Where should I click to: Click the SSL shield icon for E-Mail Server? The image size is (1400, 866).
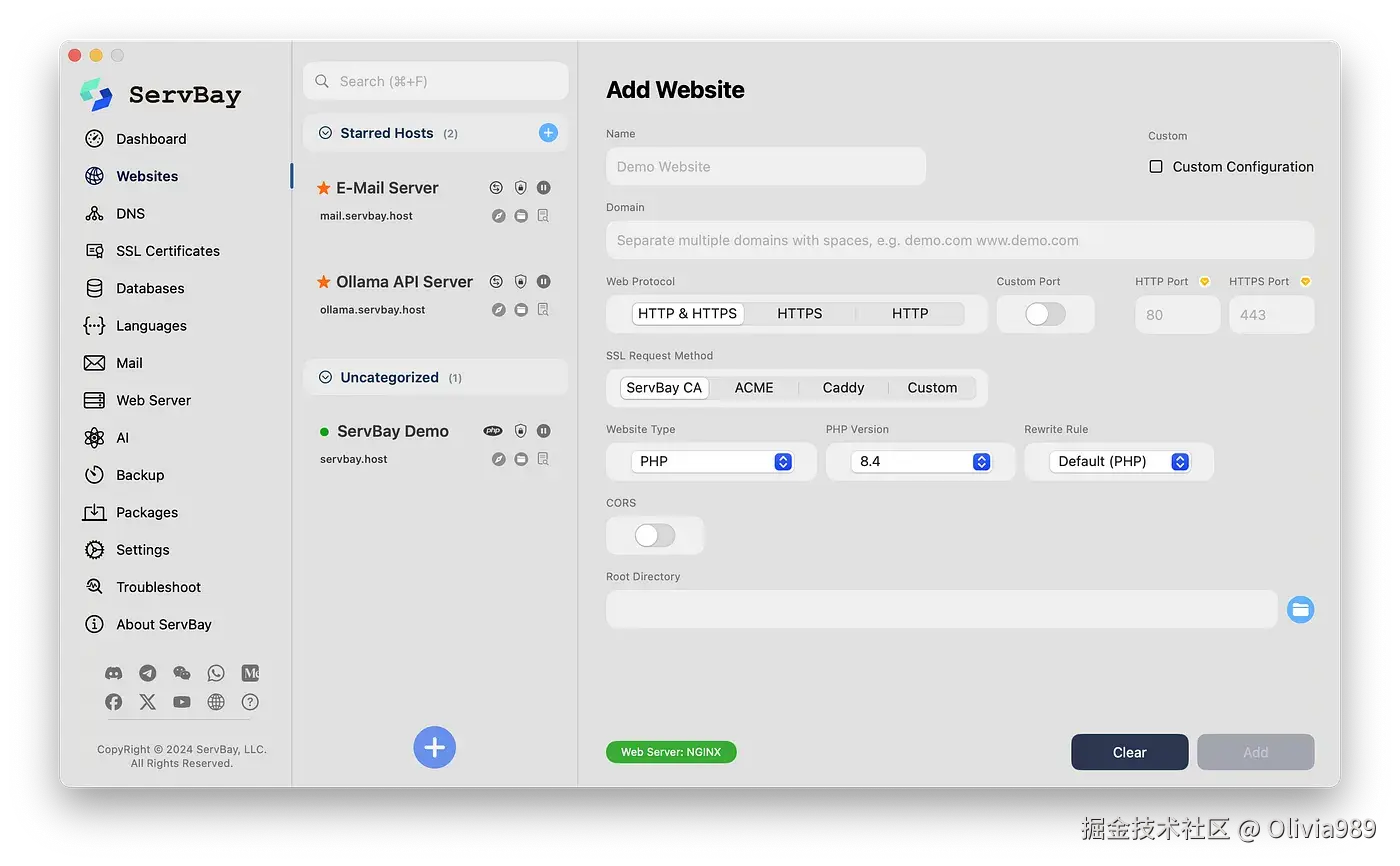tap(520, 188)
